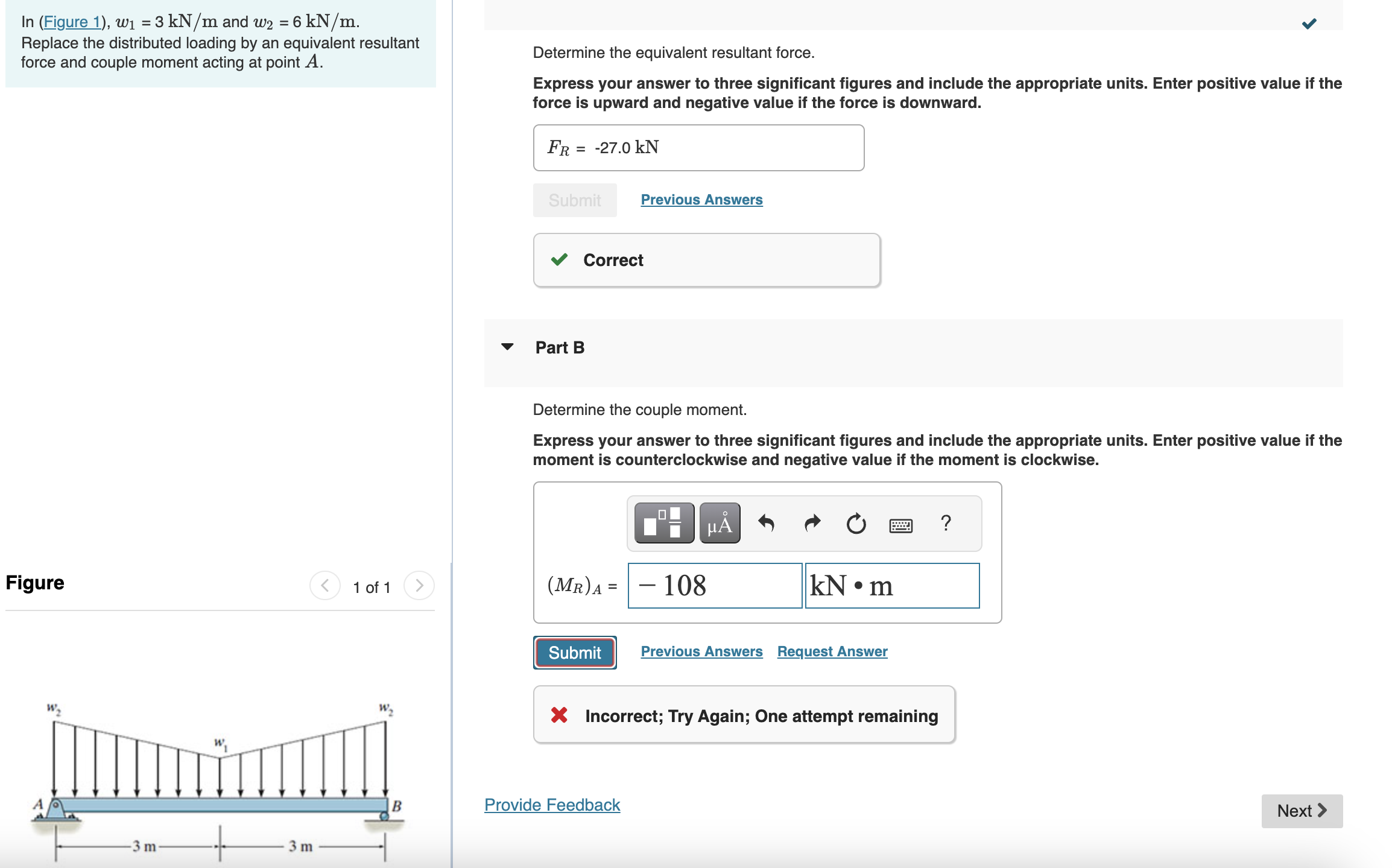
Task: Reset the answer field with the redo-circle icon
Action: [x=856, y=524]
